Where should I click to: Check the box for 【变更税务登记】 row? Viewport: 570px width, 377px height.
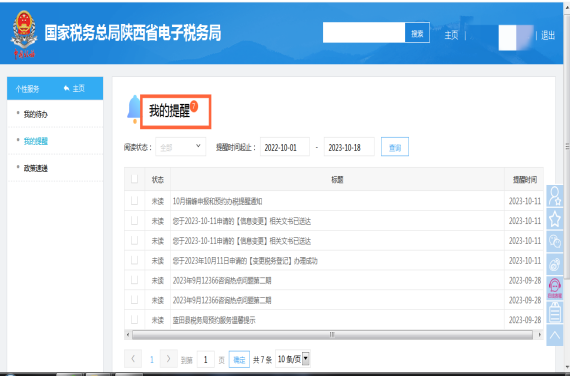(x=135, y=260)
